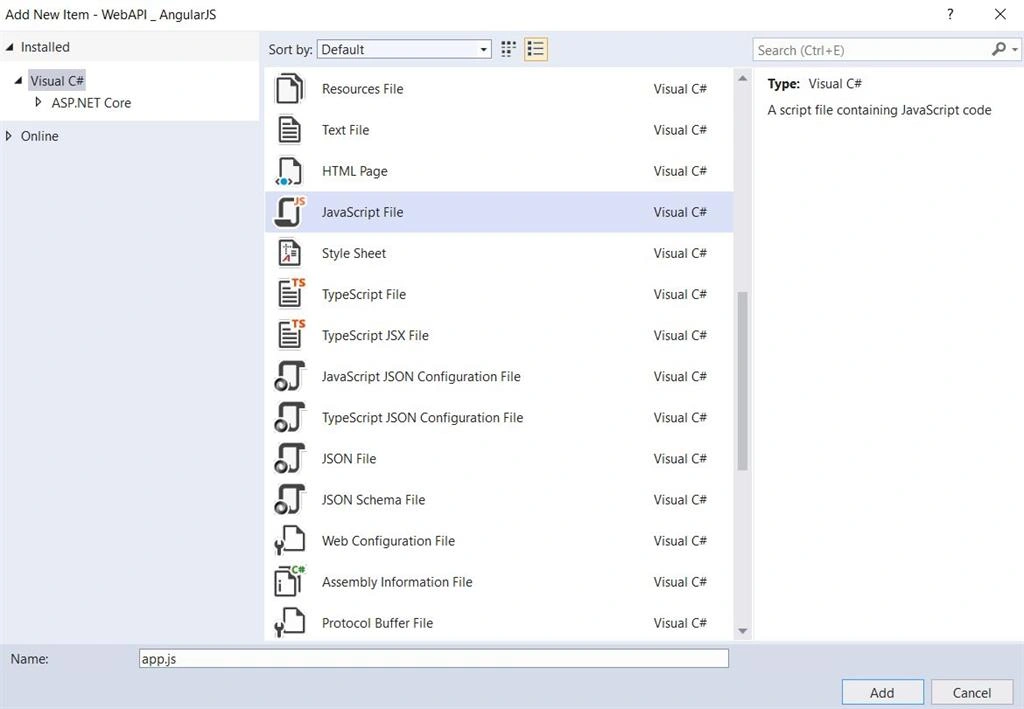Select the TypeScript JSX File name

376,336
